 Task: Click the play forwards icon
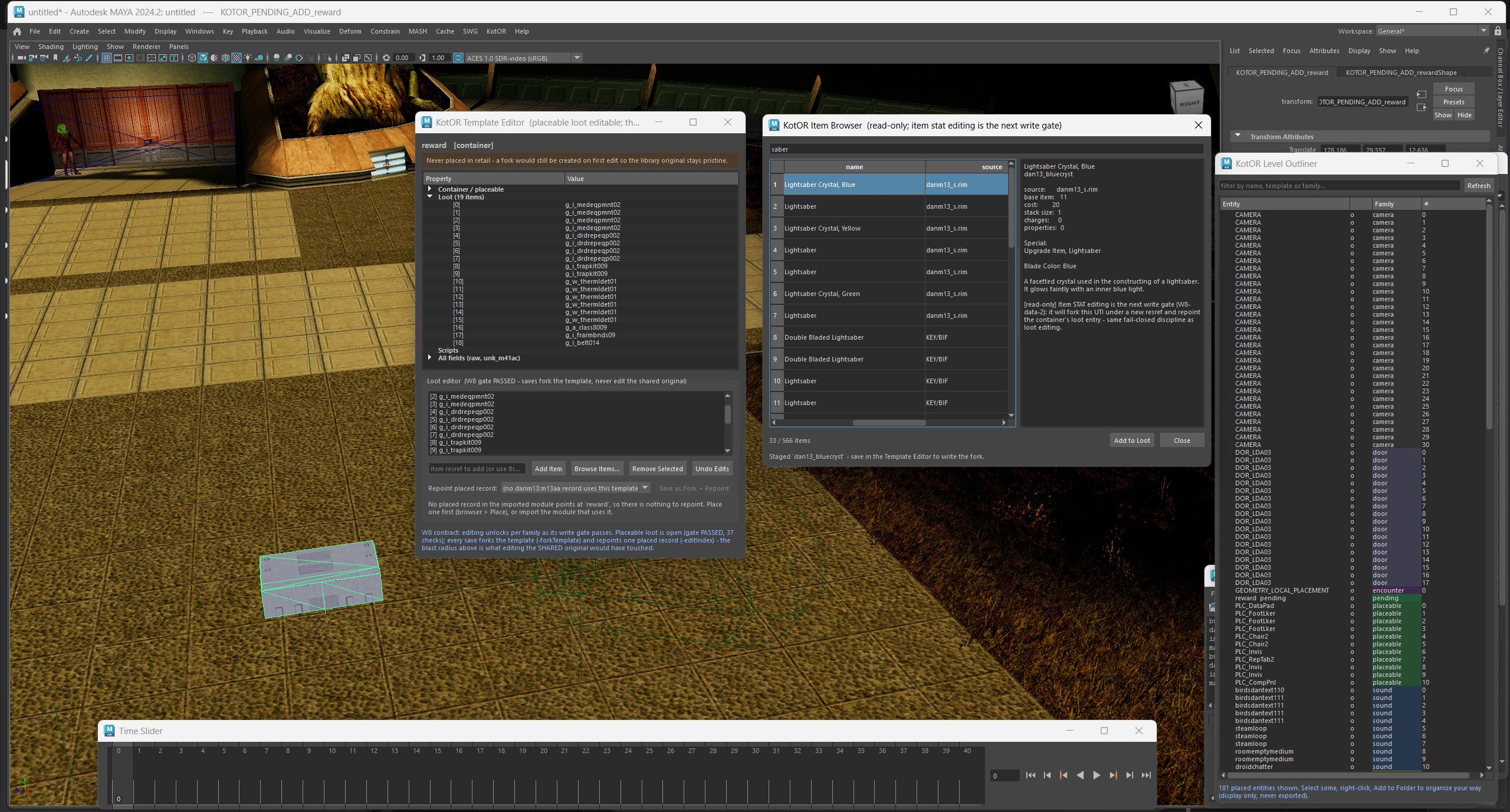pos(1097,775)
